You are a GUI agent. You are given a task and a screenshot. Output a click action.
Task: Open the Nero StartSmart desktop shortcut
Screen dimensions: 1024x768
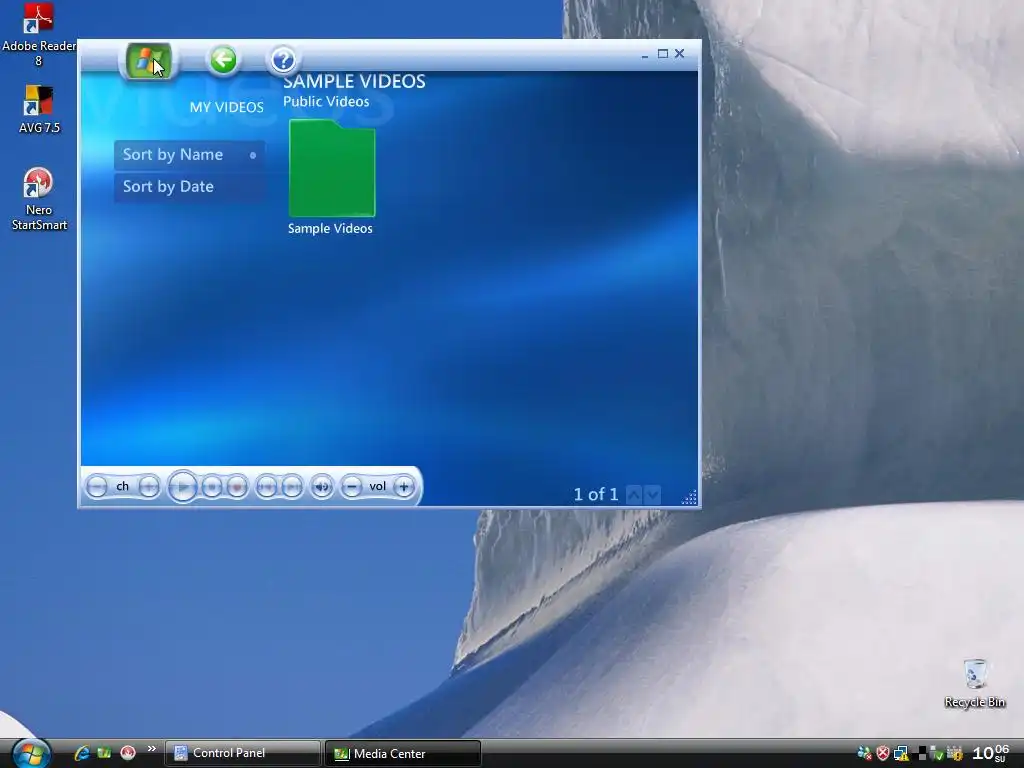pos(39,199)
